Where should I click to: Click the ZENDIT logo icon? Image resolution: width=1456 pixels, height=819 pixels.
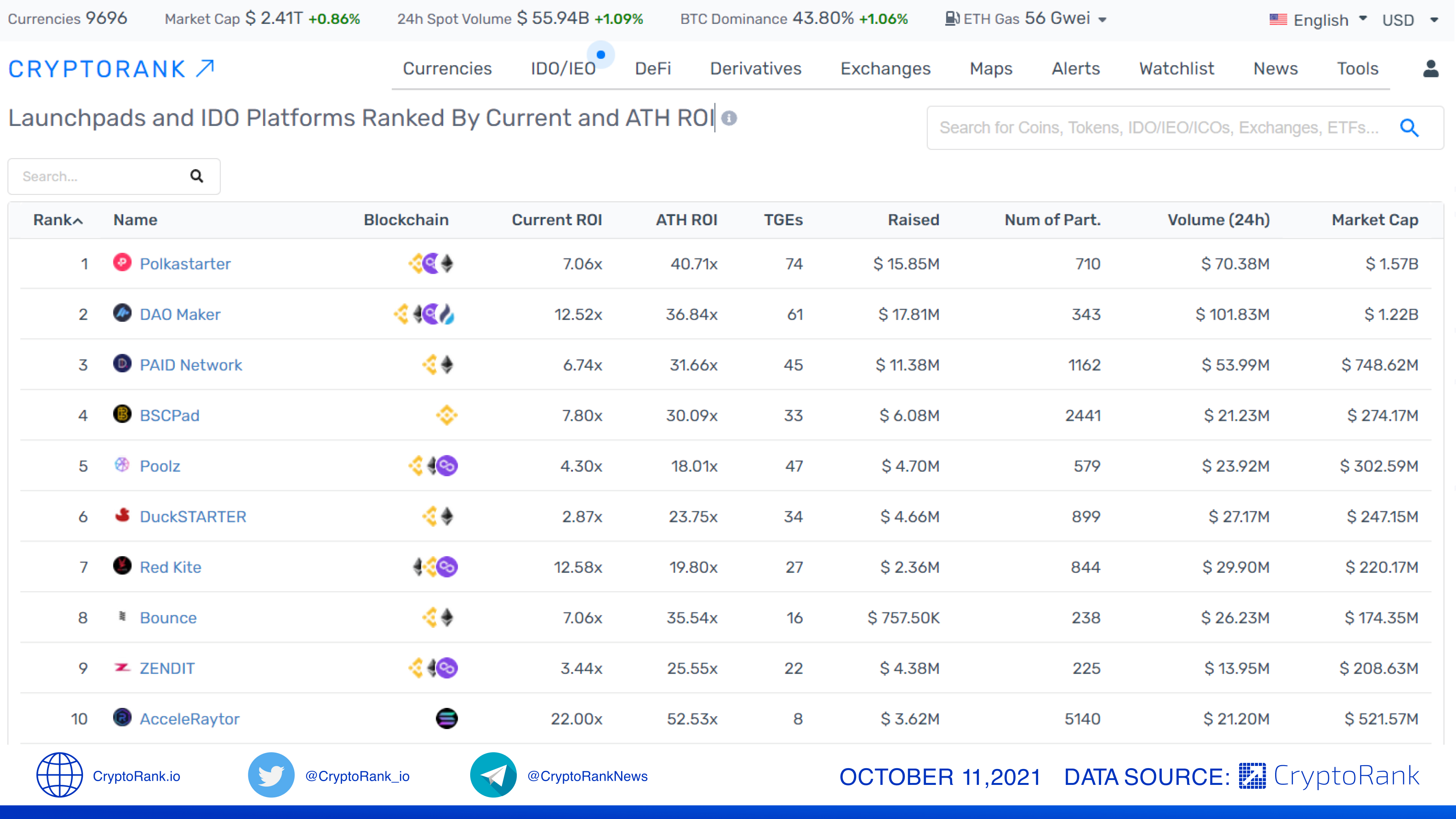pyautogui.click(x=122, y=667)
